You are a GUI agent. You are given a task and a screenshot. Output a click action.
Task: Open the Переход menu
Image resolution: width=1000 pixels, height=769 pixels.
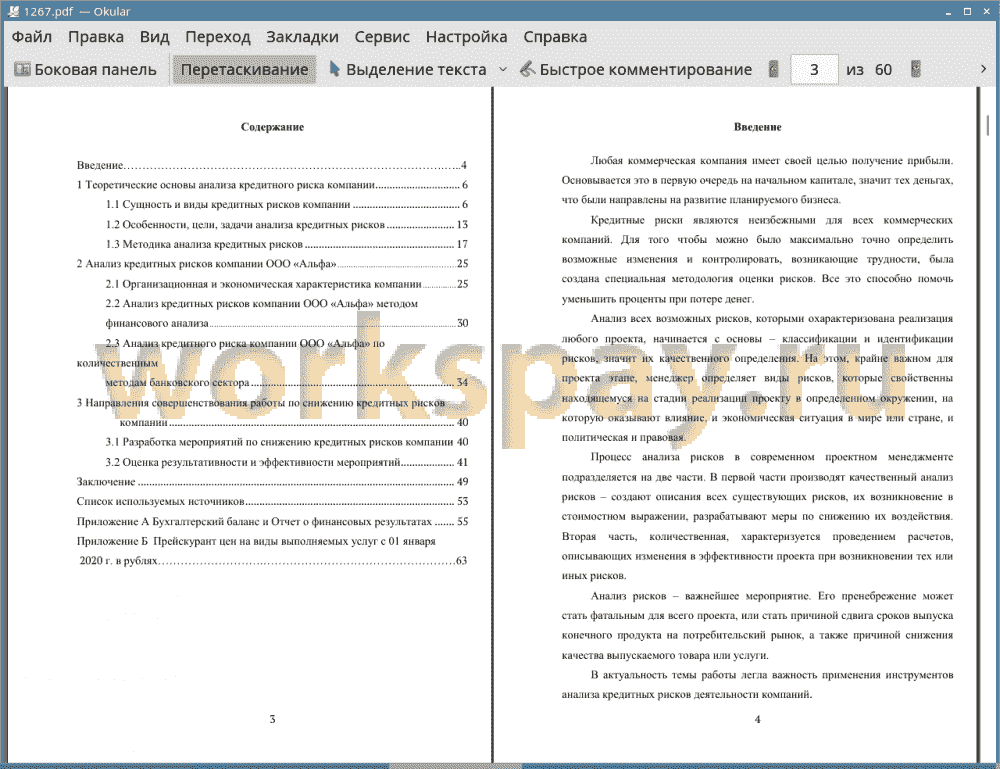click(x=217, y=37)
